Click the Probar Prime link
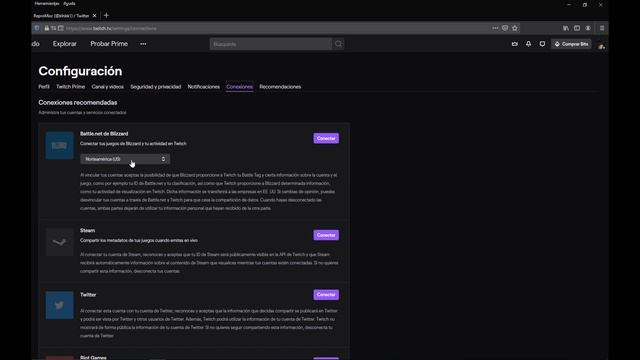 pyautogui.click(x=109, y=44)
